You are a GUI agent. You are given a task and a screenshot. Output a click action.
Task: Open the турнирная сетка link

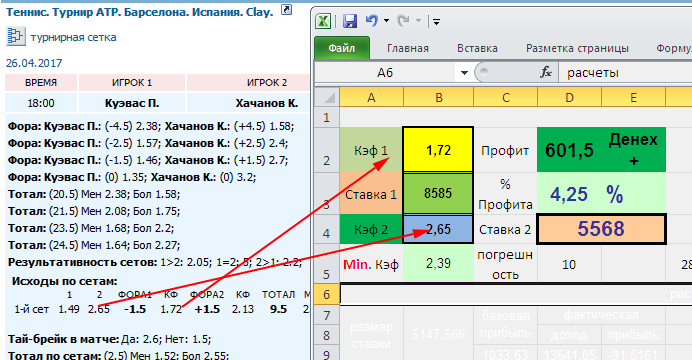coord(73,37)
